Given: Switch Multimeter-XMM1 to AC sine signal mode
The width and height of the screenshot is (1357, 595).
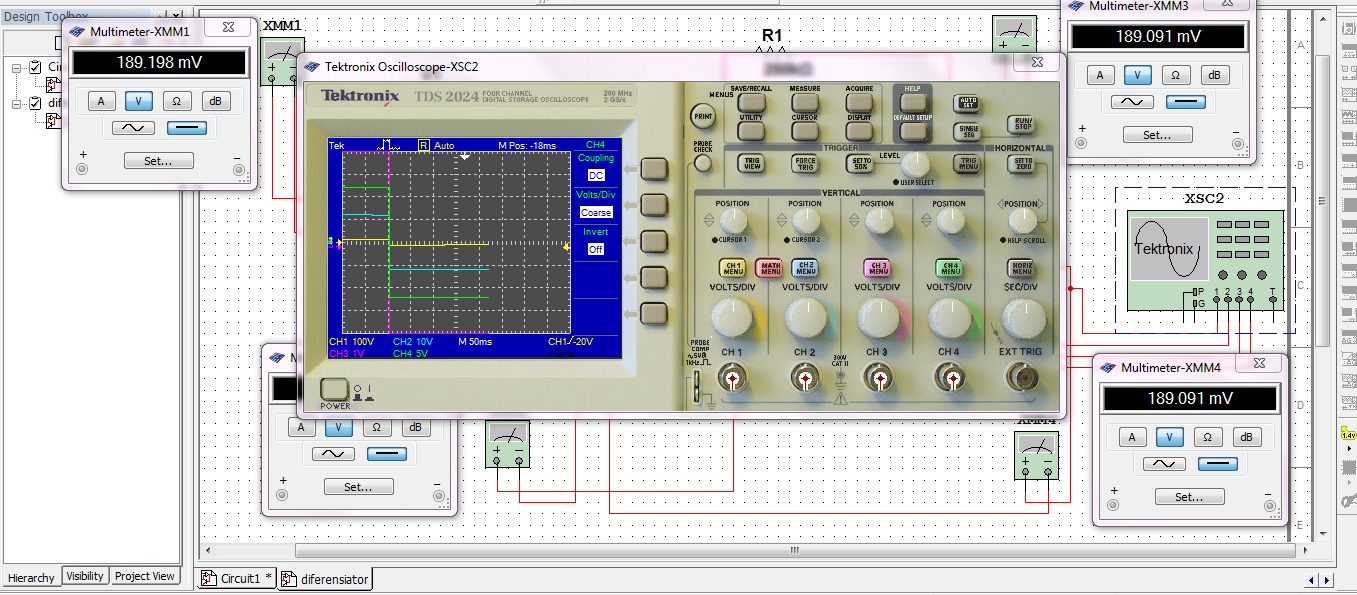Looking at the screenshot, I should [133, 128].
